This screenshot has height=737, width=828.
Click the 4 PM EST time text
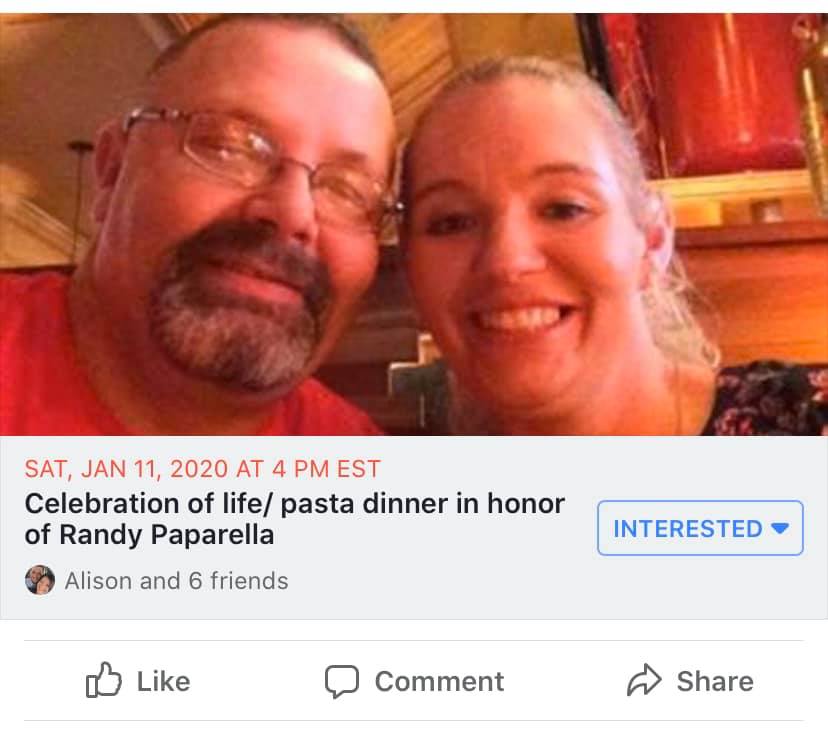click(326, 469)
